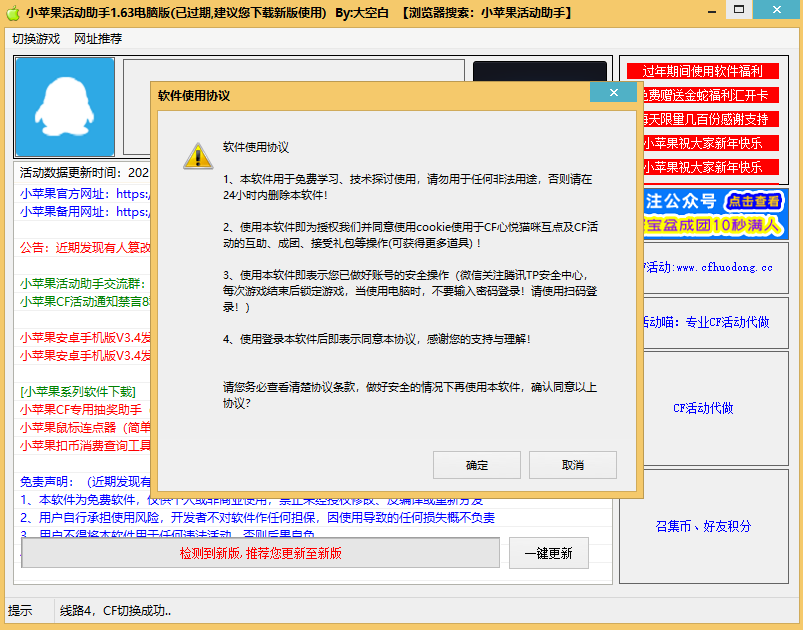Screen dimensions: 803x630
Task: Click the 小苹果CF活动通知禁言 line
Action: click(85, 302)
